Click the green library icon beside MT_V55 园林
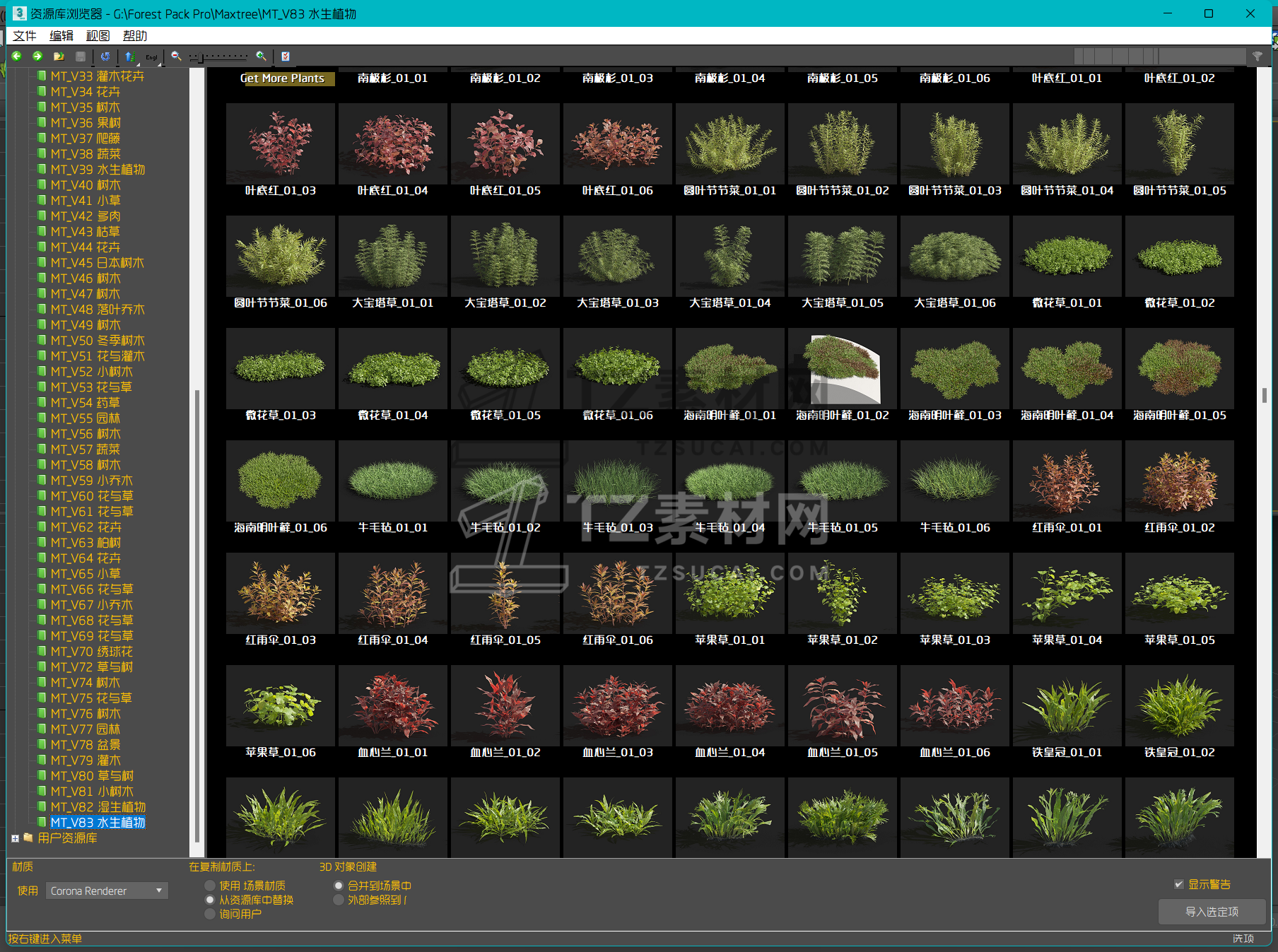The width and height of the screenshot is (1278, 952). point(42,418)
